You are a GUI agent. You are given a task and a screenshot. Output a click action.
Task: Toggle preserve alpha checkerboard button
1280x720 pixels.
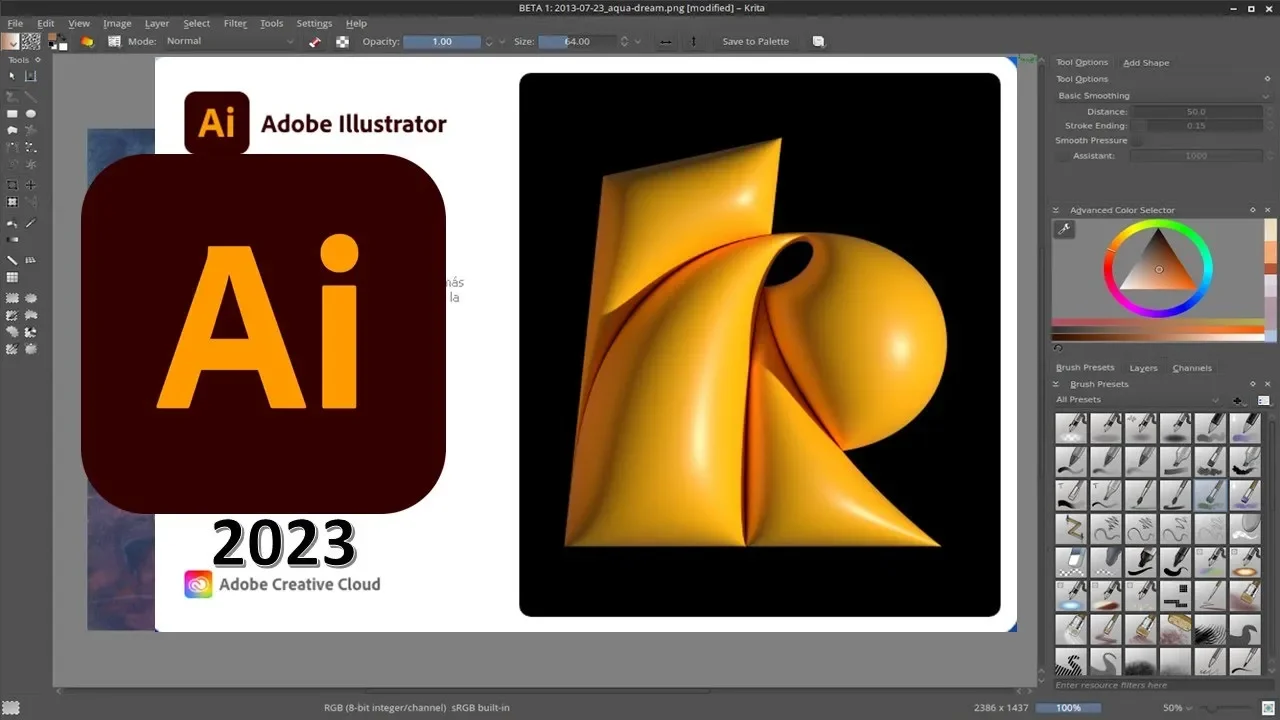(342, 42)
